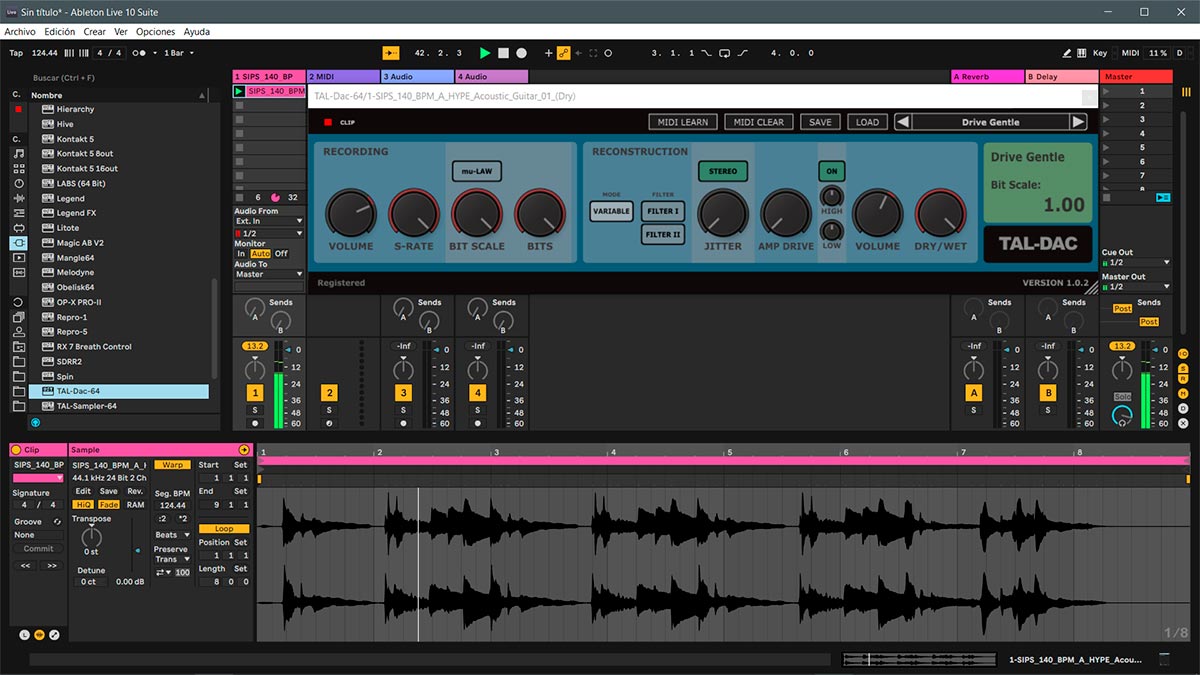Stop playback with the Stop button
This screenshot has height=675, width=1200.
coord(504,53)
